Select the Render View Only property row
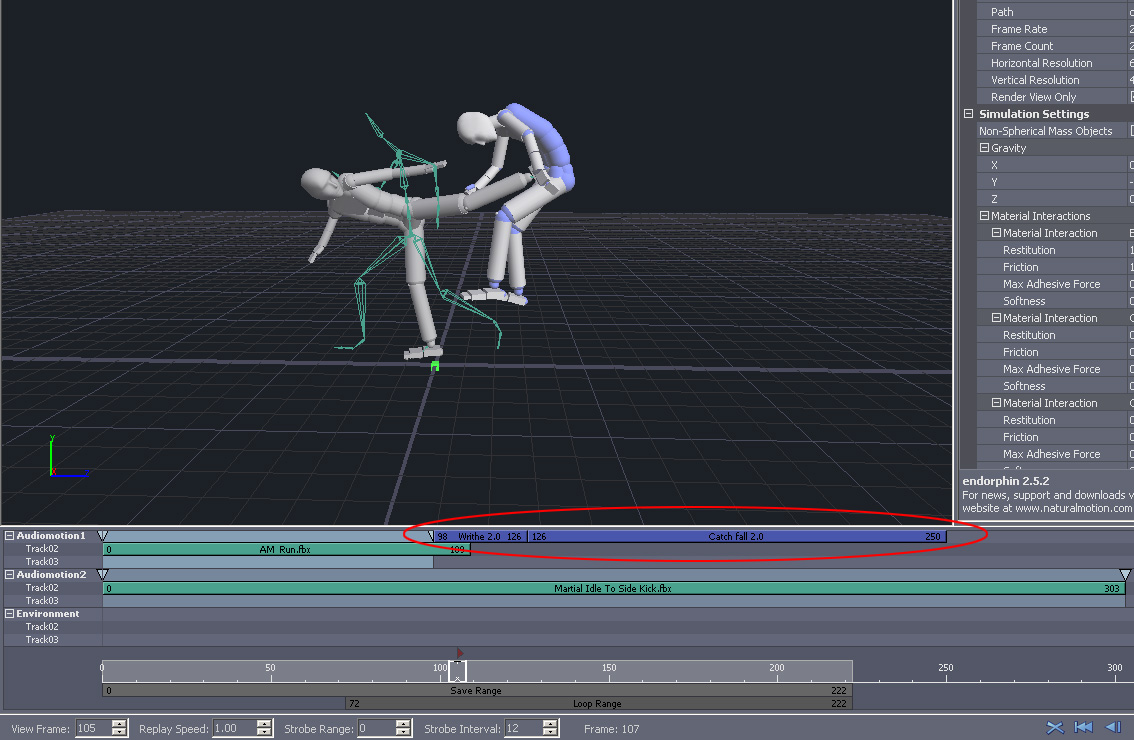Screen dimensions: 1134x740 pyautogui.click(x=1055, y=97)
